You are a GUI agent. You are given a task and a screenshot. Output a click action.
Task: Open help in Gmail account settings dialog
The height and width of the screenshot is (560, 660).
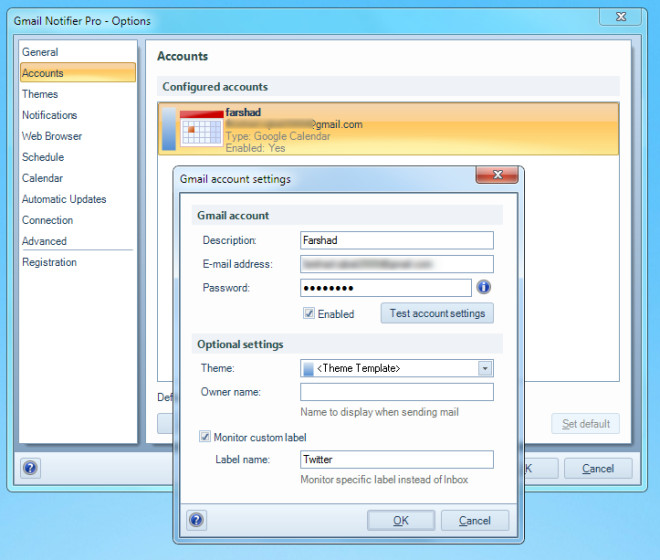tap(197, 520)
